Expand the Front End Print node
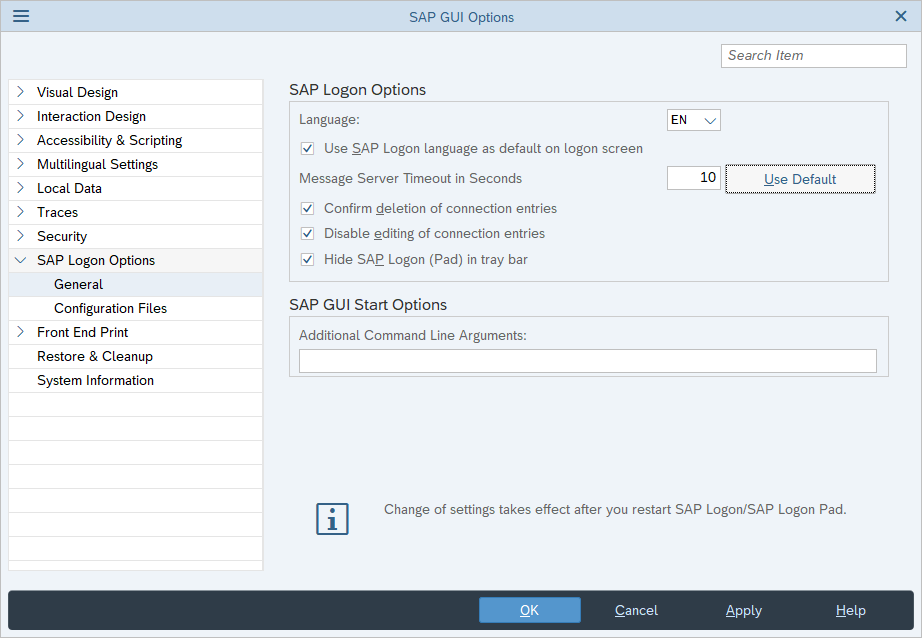The image size is (922, 638). (21, 332)
